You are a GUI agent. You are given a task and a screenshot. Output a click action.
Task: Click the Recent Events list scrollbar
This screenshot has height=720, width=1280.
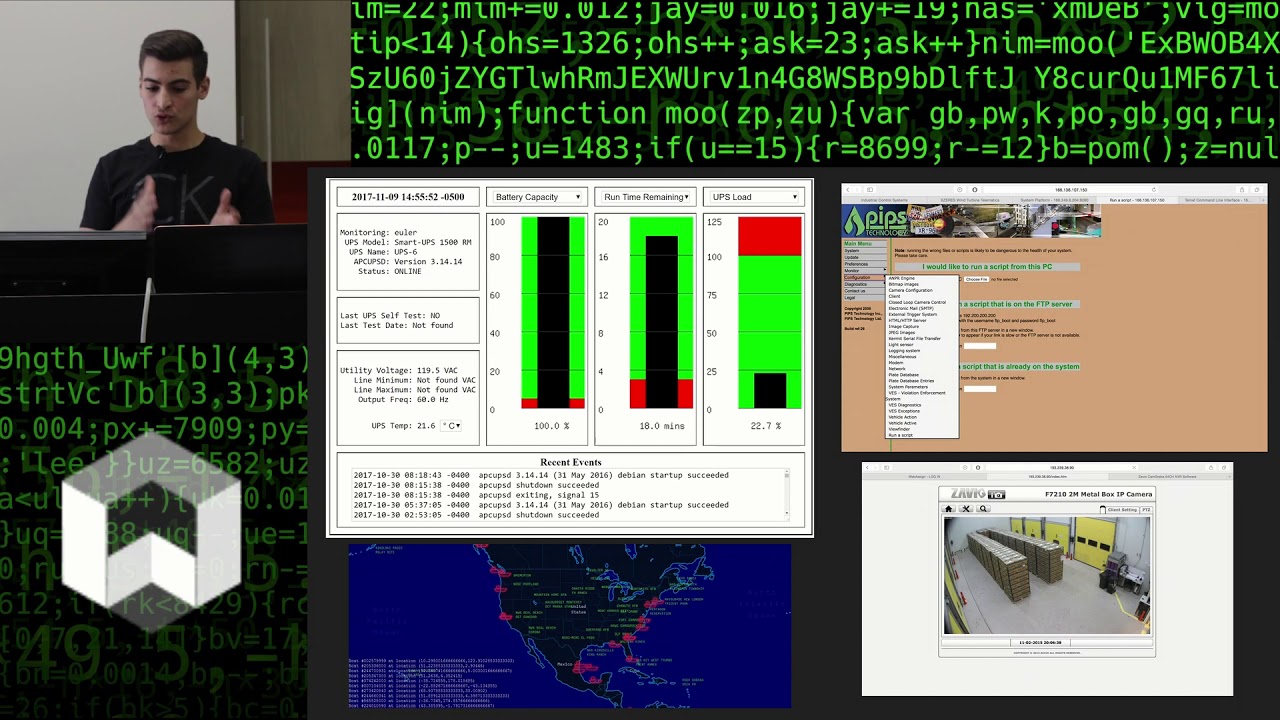(787, 495)
